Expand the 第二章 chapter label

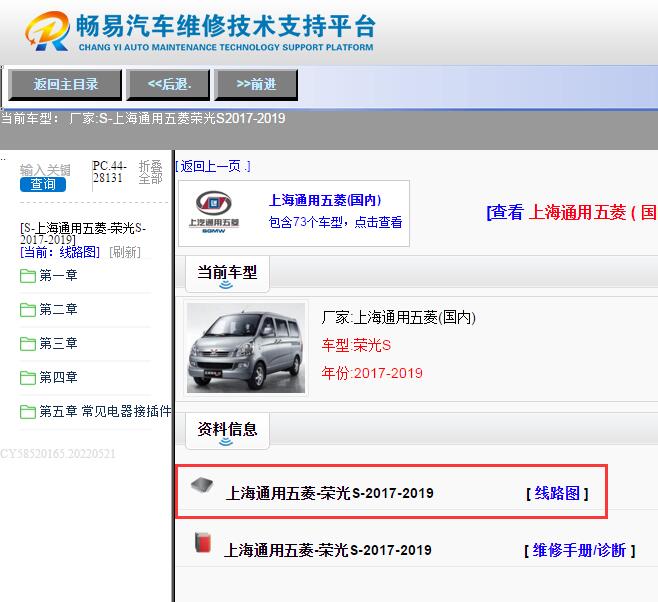click(58, 309)
